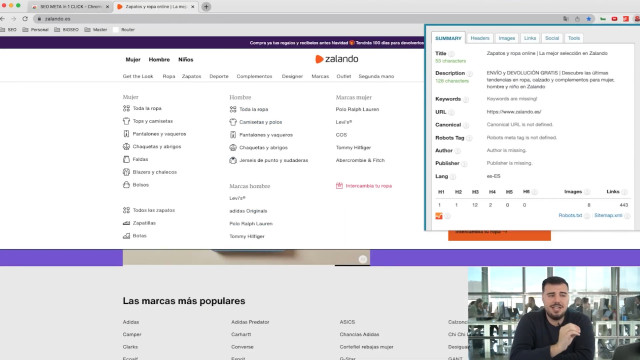This screenshot has width=640, height=360.
Task: Close the SEO META in 1 CLICK tab
Action: tap(107, 7)
